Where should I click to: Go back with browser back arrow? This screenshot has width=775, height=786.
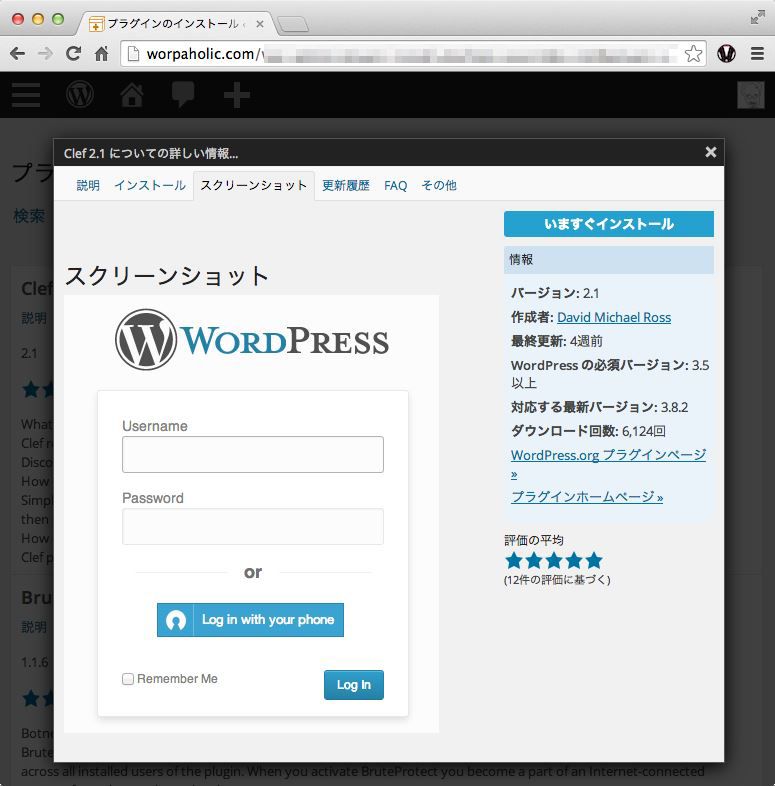coord(18,53)
